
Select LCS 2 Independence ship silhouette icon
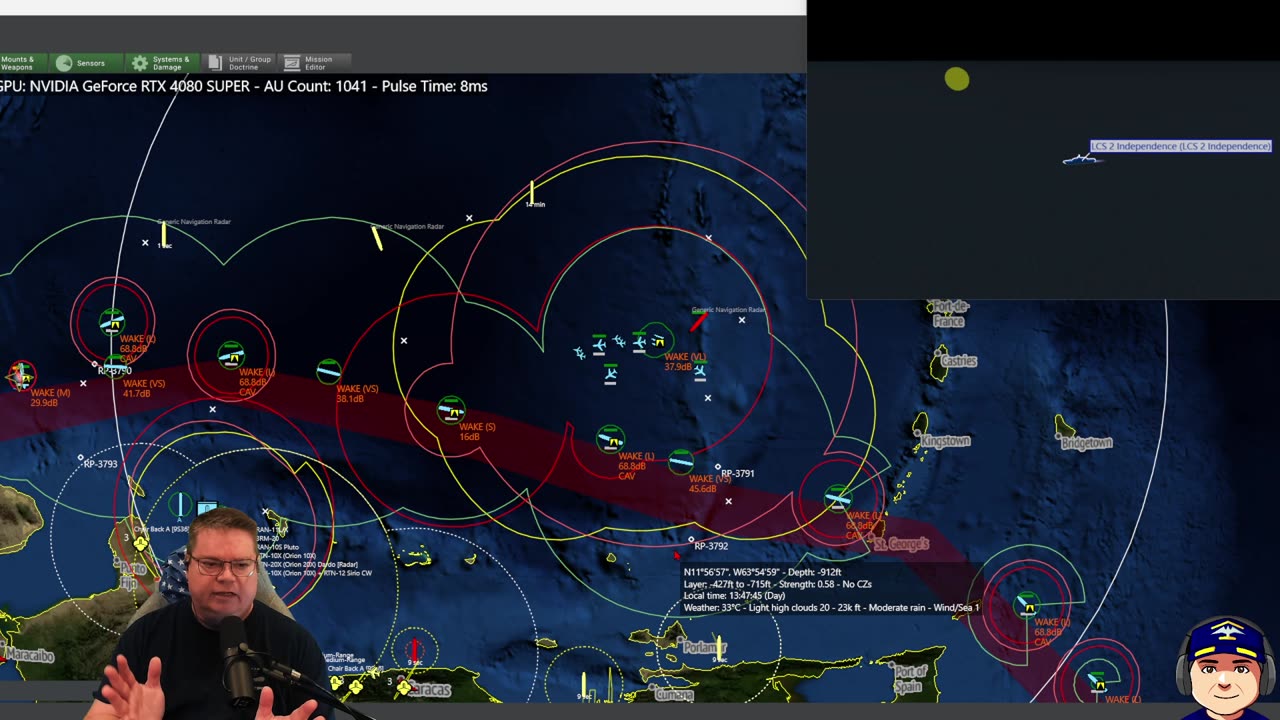tap(1081, 158)
